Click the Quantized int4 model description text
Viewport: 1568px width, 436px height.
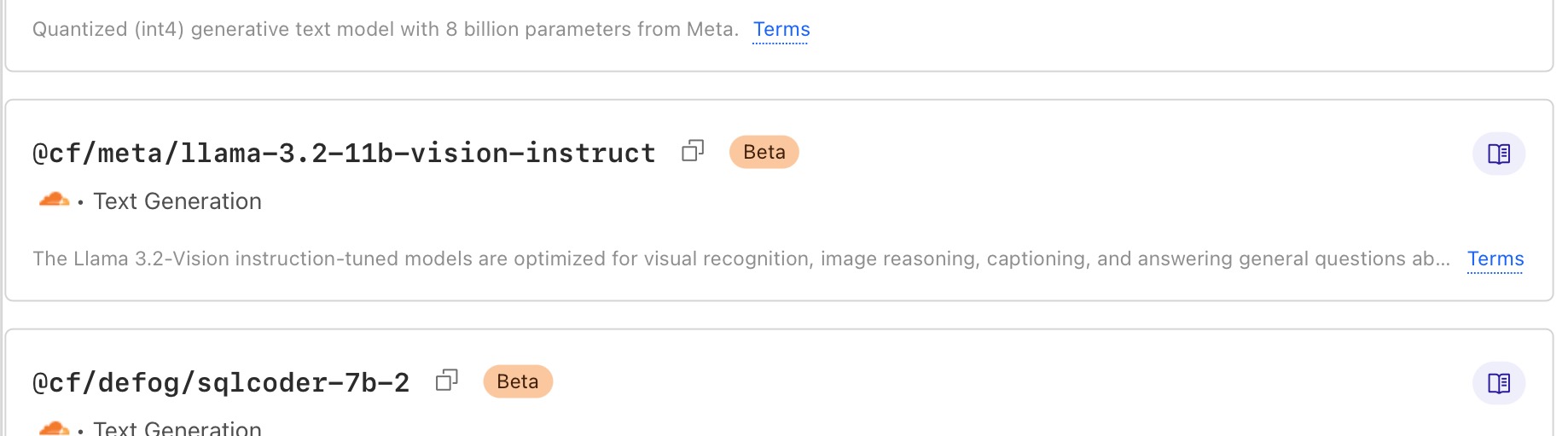385,30
